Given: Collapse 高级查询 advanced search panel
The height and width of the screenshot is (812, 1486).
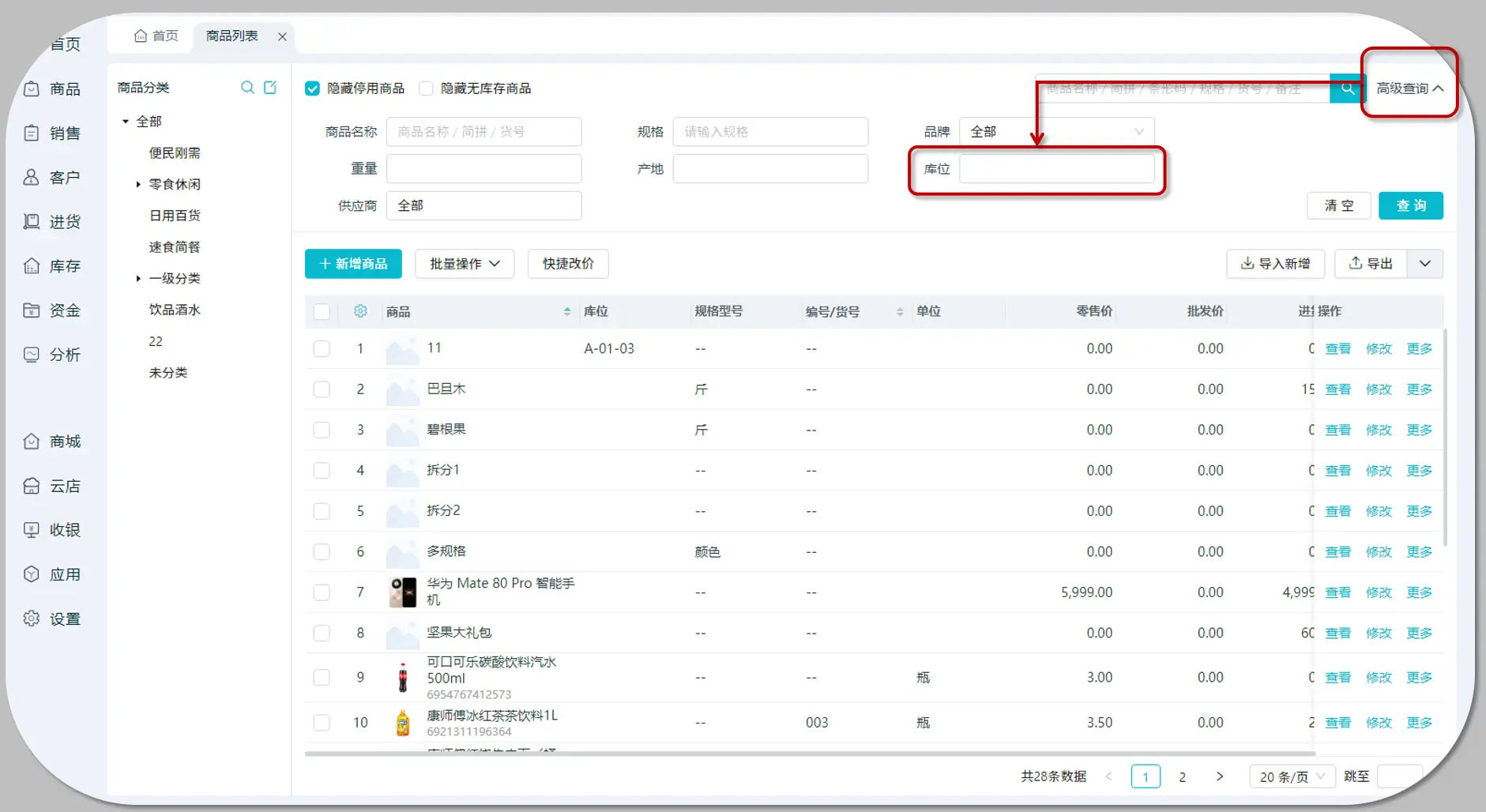Looking at the screenshot, I should point(1410,88).
